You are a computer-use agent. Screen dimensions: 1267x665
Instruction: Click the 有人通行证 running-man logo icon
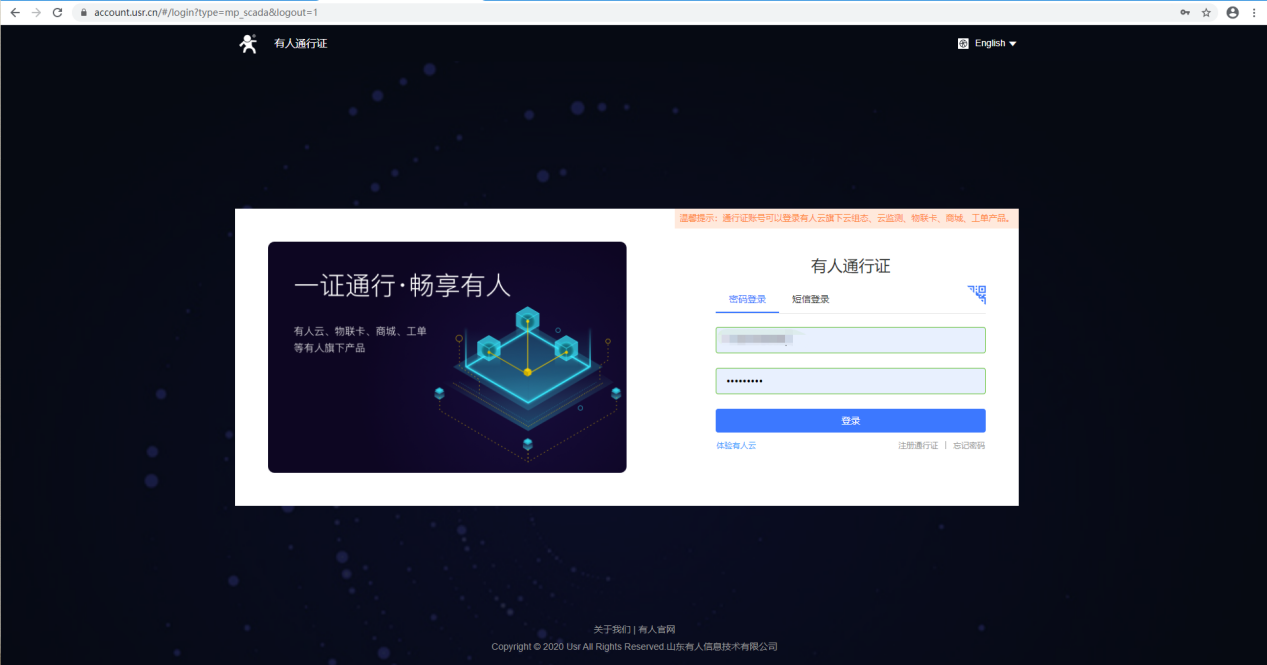click(x=248, y=43)
